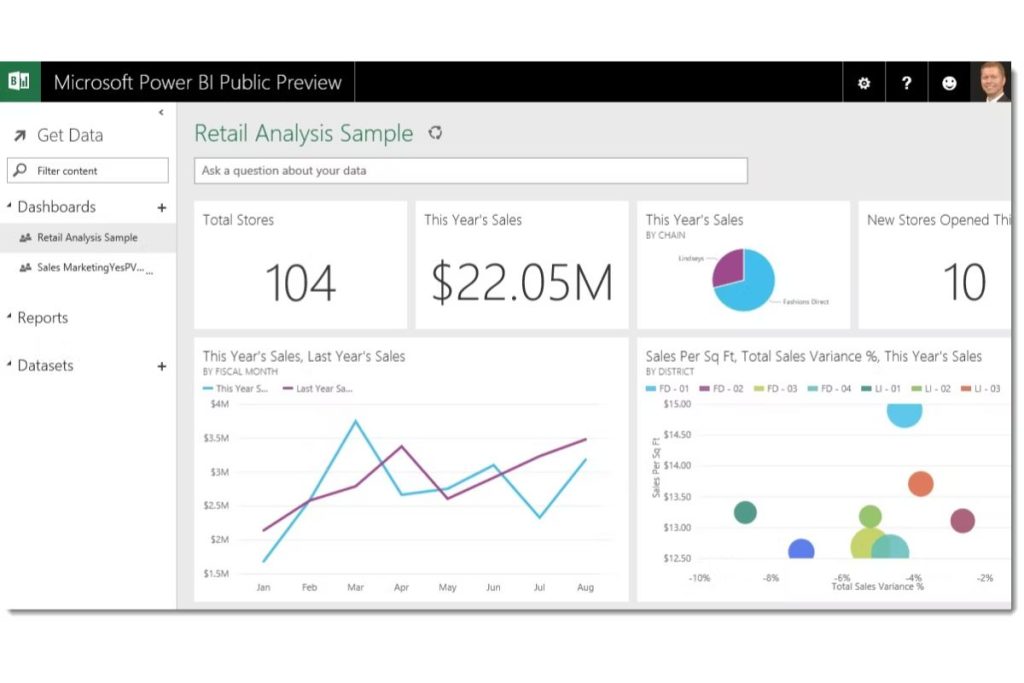The height and width of the screenshot is (683, 1024).
Task: Click the magnifier icon in filter box
Action: [x=20, y=170]
